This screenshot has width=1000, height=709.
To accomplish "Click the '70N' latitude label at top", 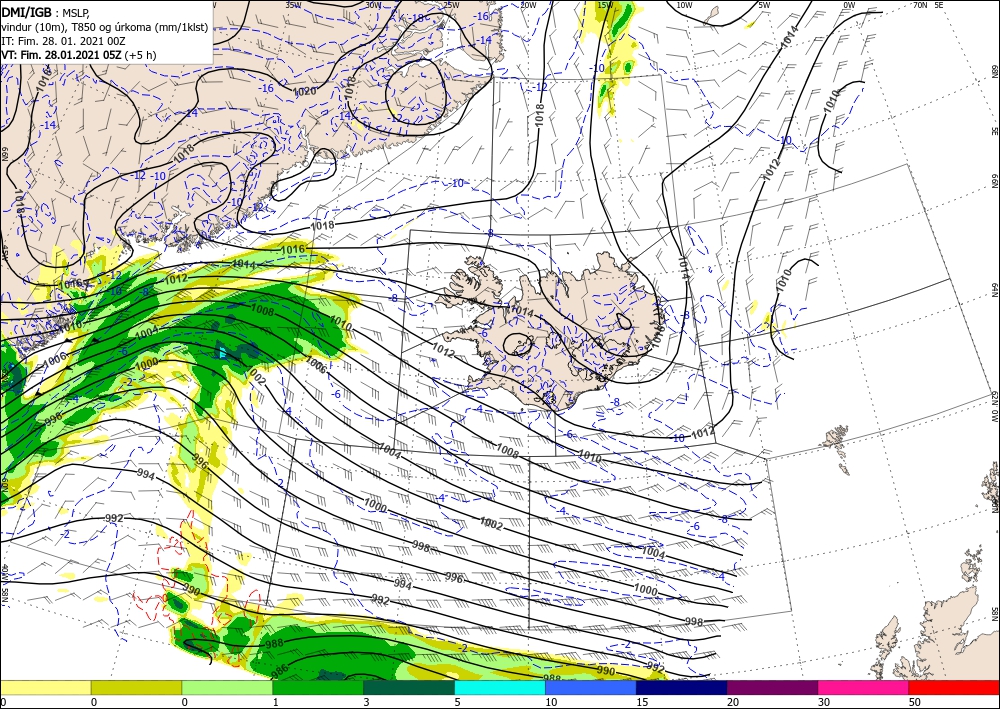I will [x=920, y=5].
